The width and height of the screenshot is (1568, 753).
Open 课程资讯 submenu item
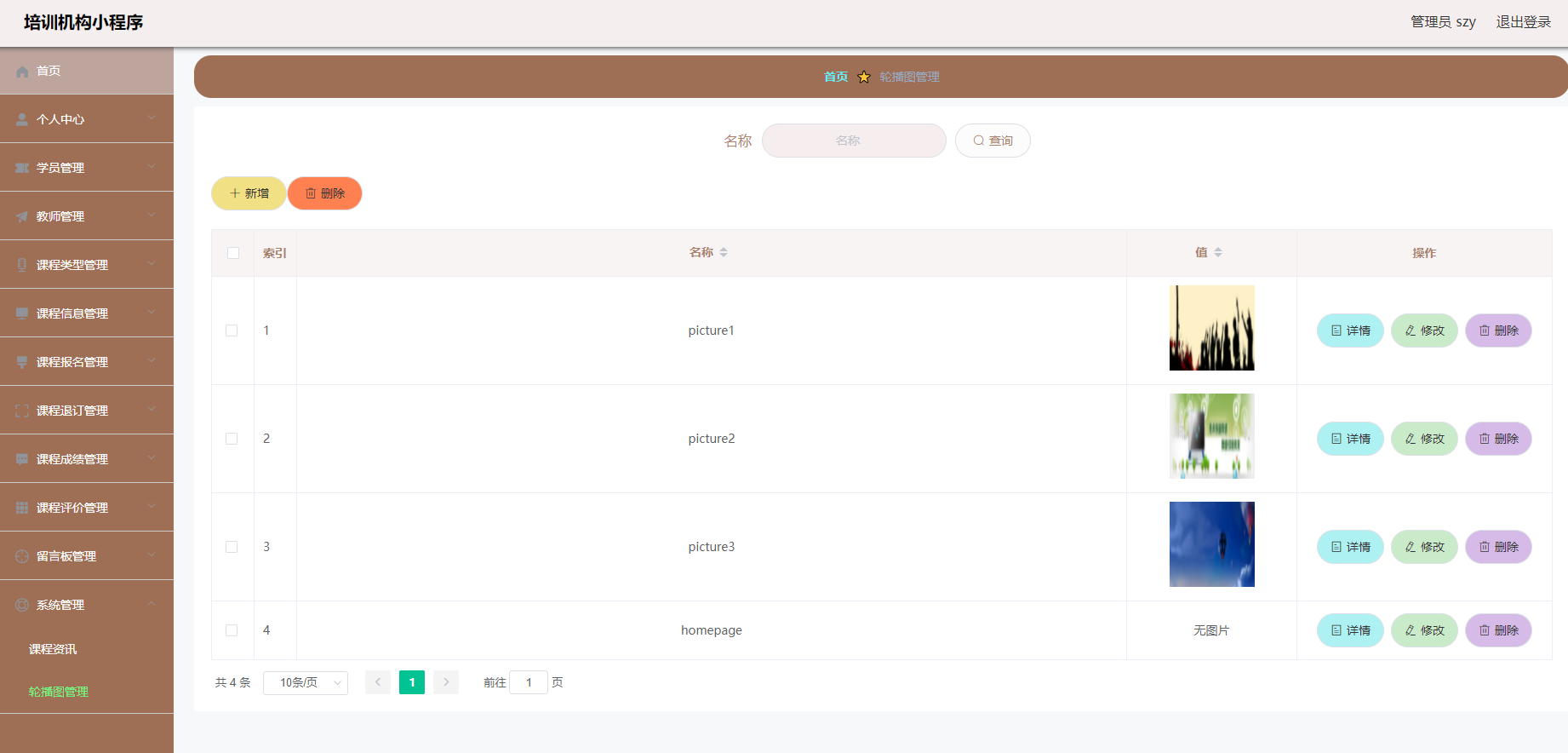point(87,649)
